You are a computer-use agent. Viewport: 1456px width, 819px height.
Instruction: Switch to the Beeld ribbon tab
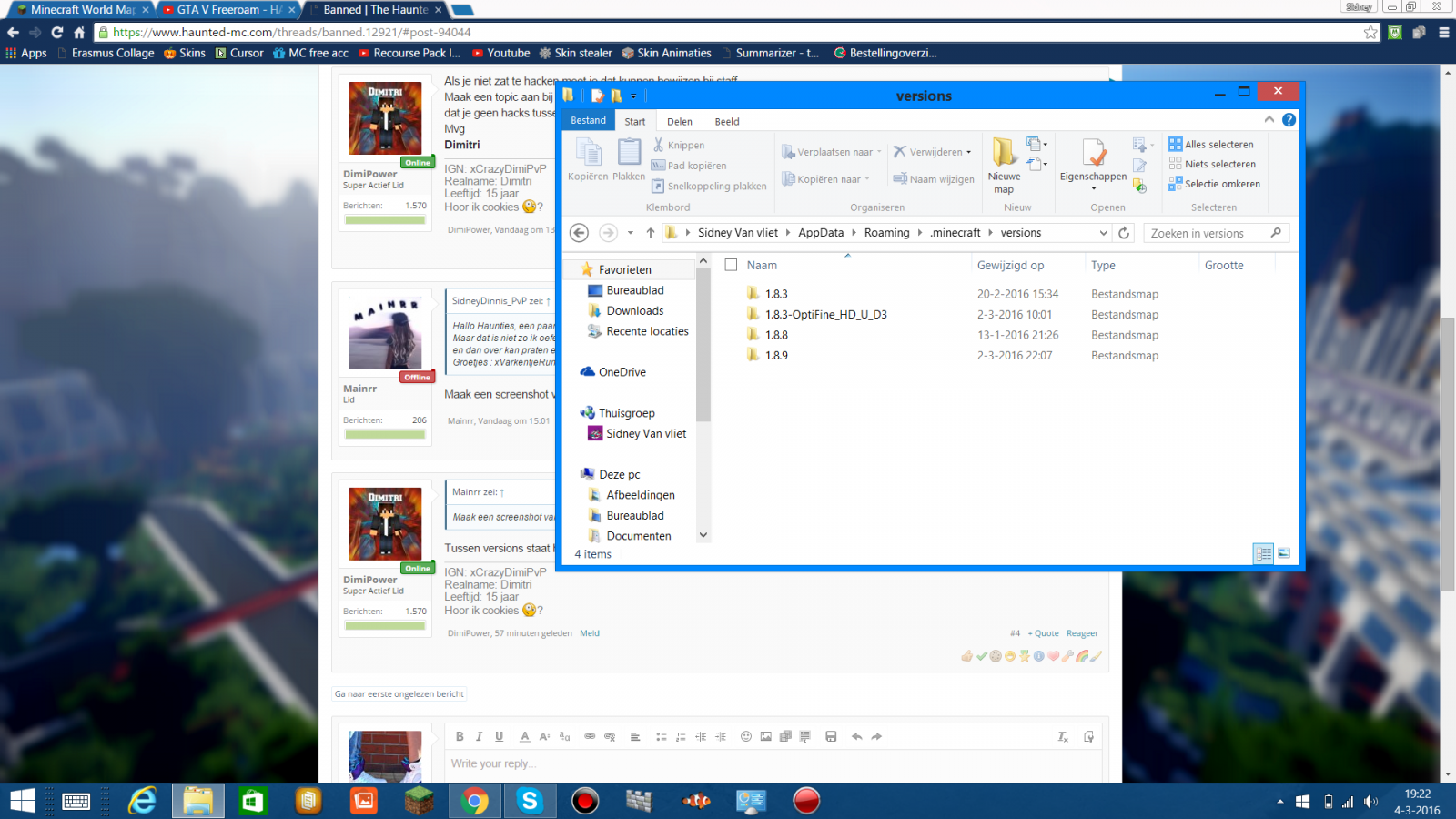click(727, 121)
